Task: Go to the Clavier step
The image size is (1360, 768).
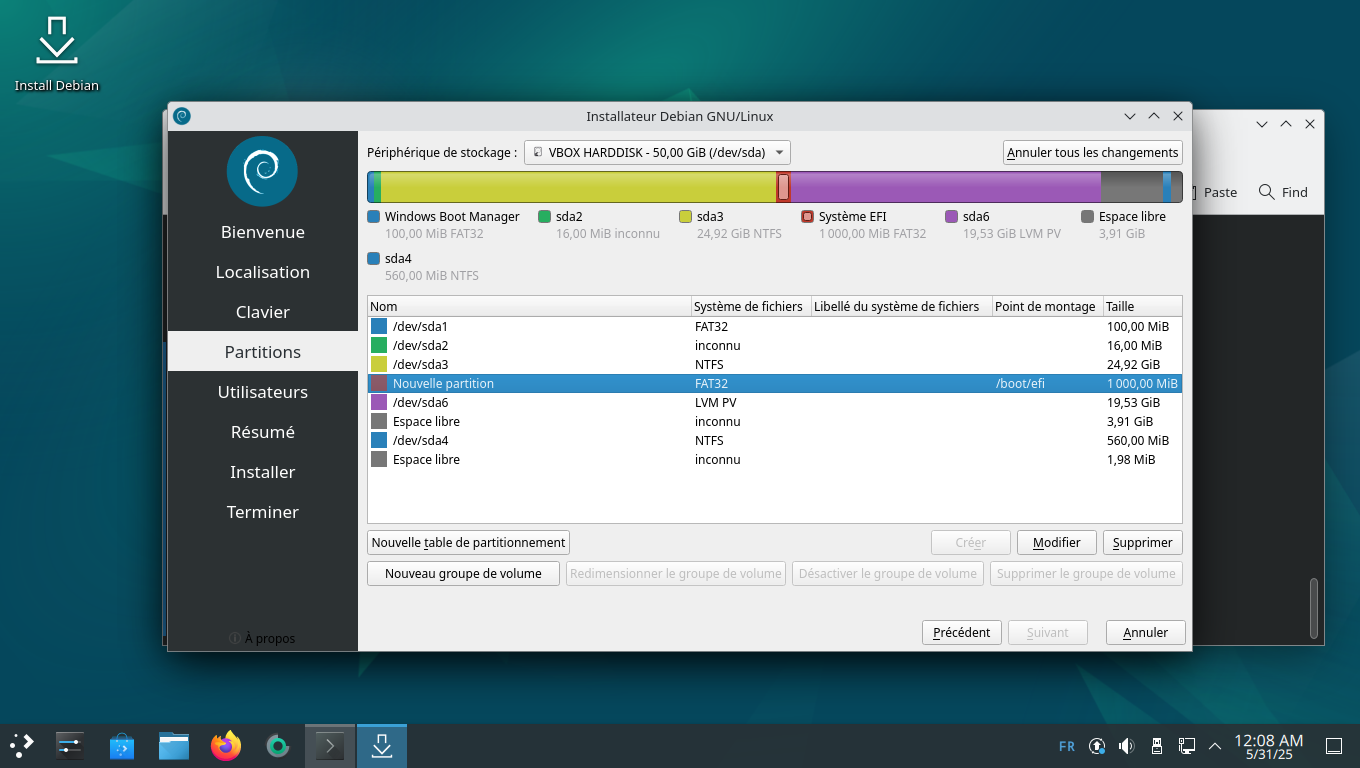Action: (x=263, y=312)
